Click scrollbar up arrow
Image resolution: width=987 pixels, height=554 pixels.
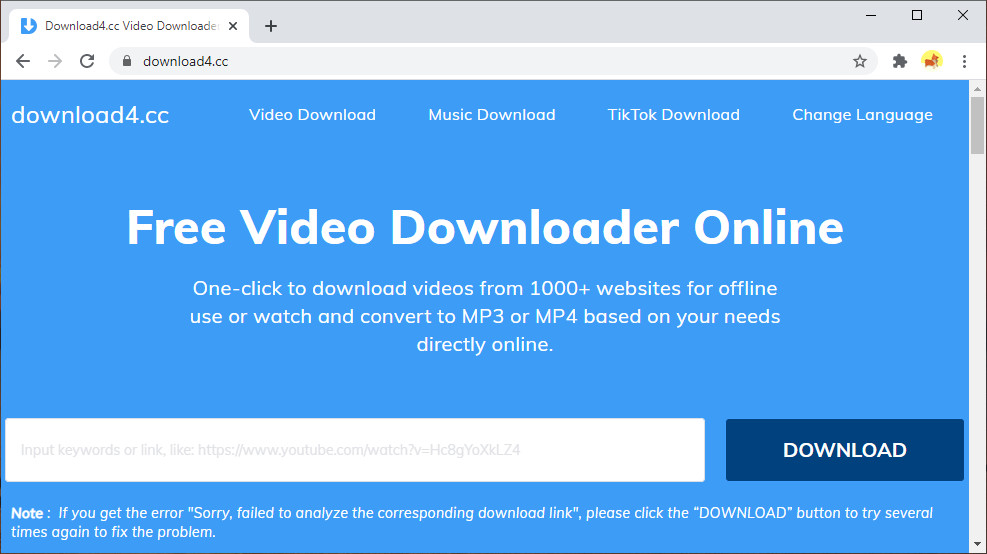(978, 89)
